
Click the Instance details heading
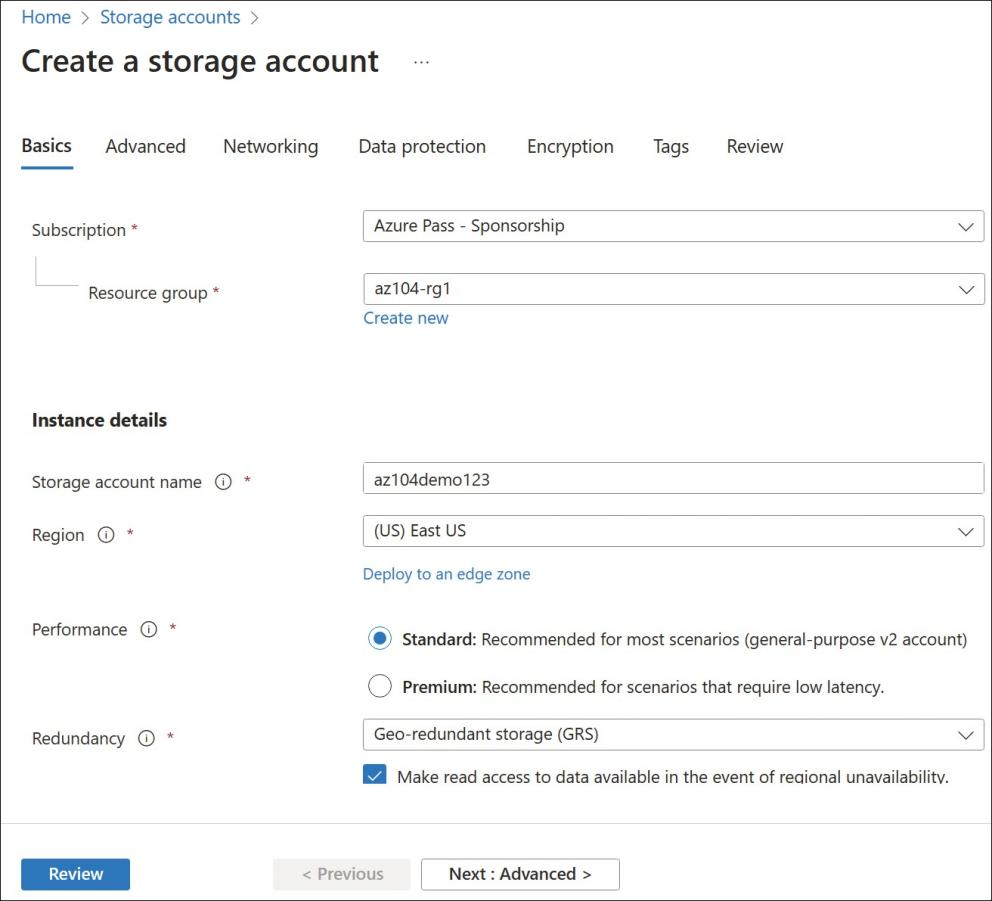click(99, 420)
